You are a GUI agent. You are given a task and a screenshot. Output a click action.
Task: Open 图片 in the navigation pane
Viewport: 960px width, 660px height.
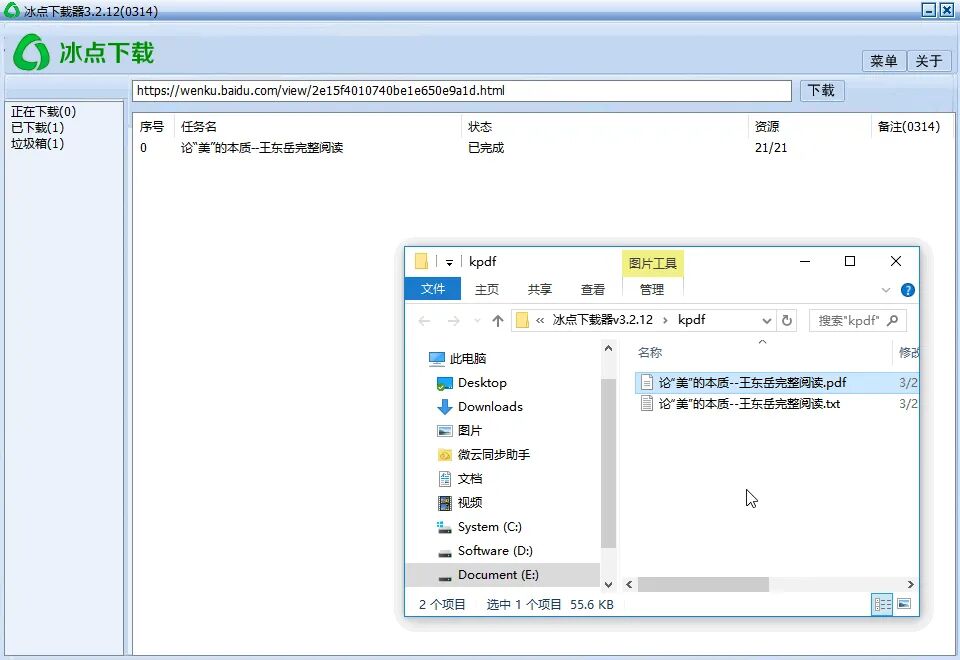coord(470,430)
